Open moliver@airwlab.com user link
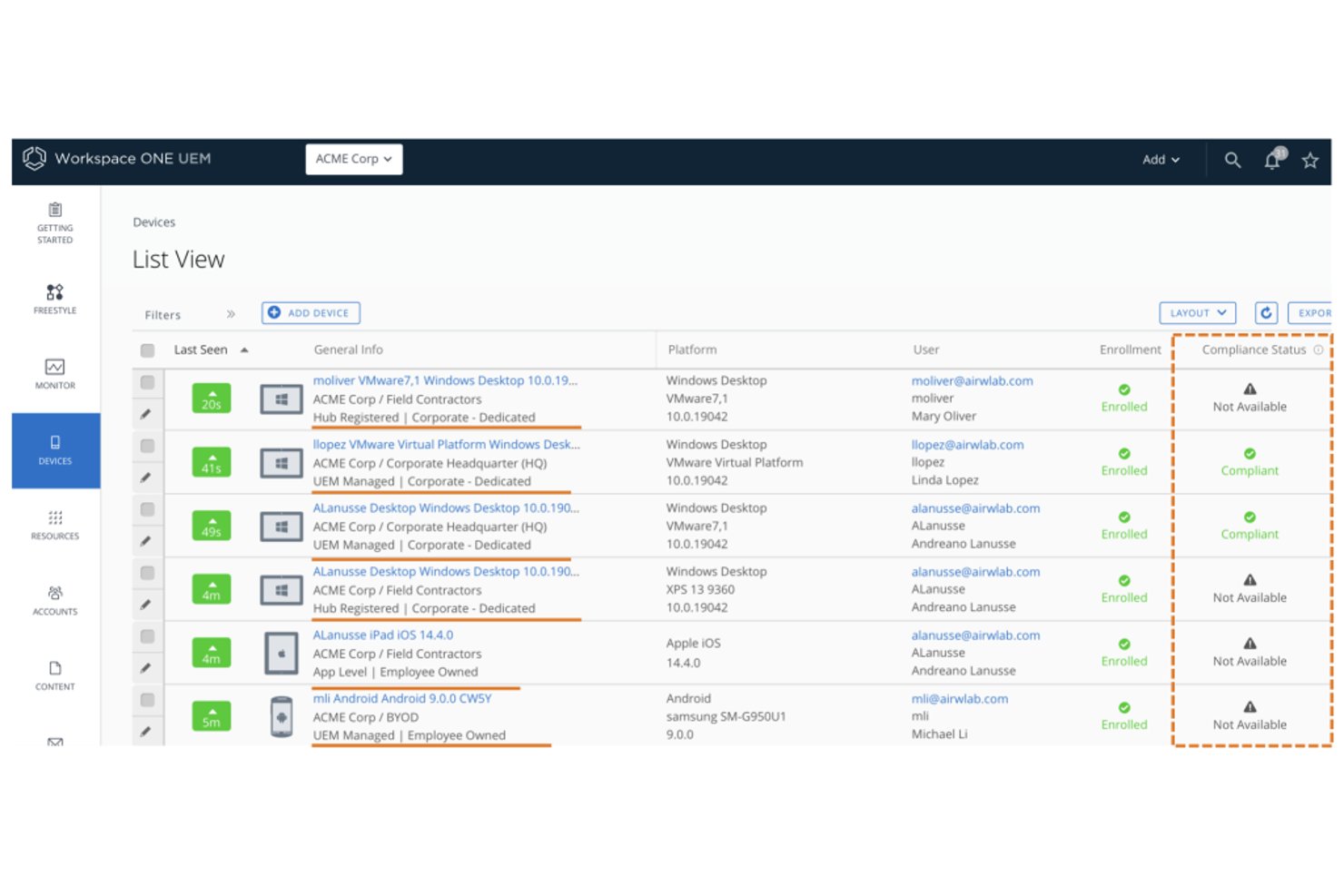 [972, 381]
